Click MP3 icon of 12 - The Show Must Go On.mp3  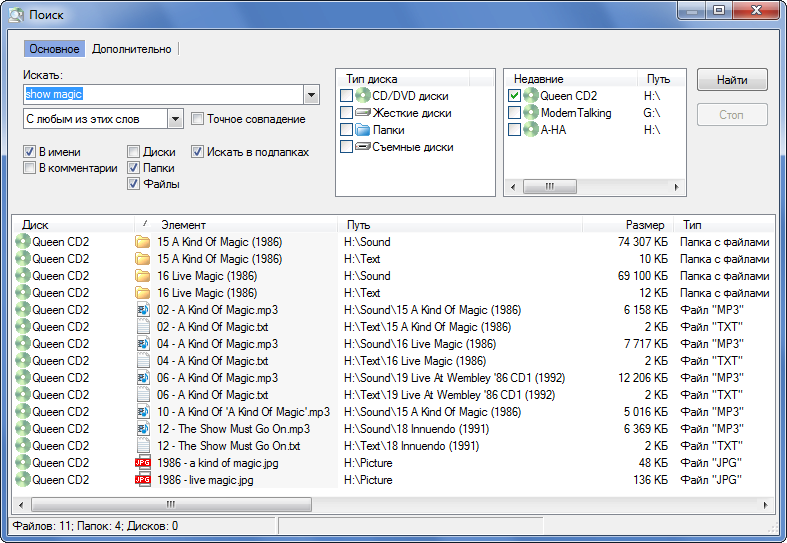tap(142, 429)
